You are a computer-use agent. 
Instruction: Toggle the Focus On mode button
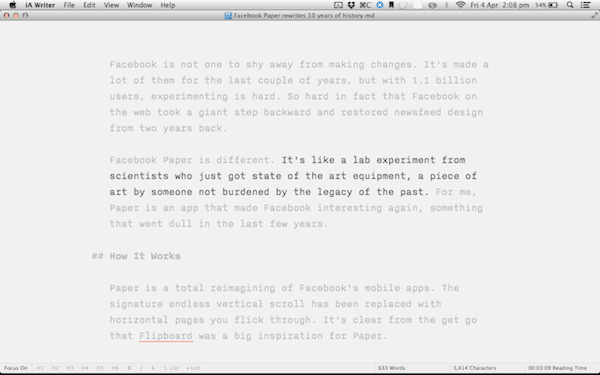16,368
